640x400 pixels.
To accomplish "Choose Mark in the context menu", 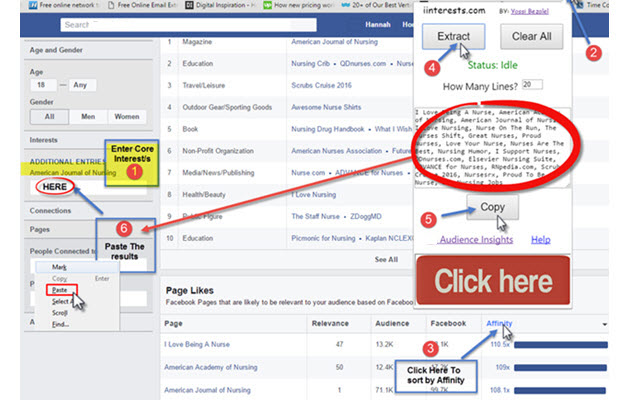I will 59,267.
